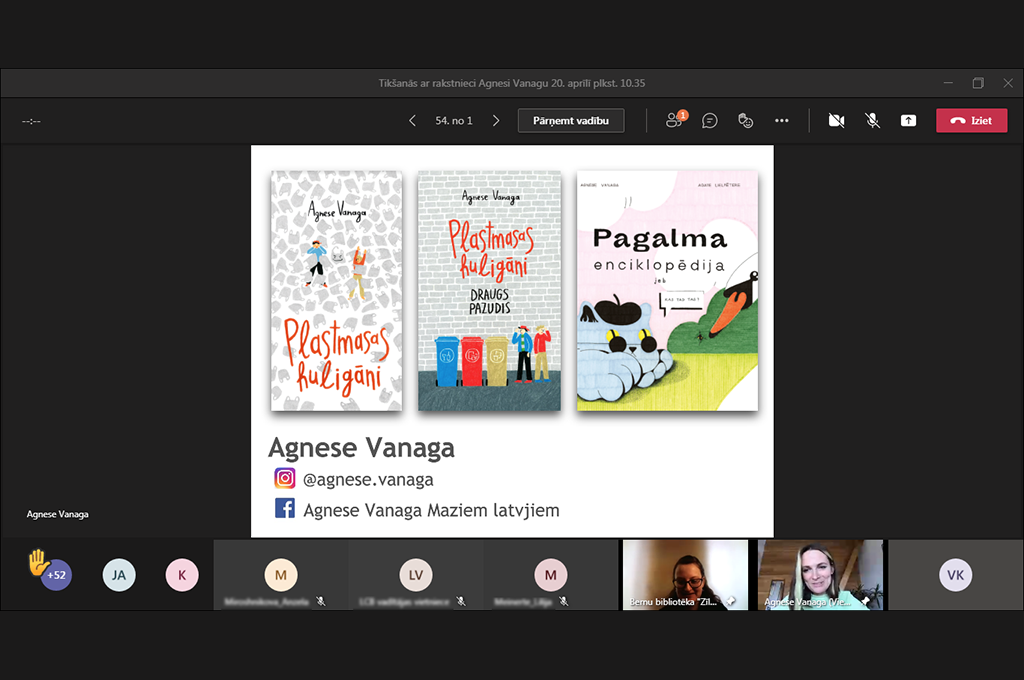Restore the window size

pyautogui.click(x=978, y=83)
